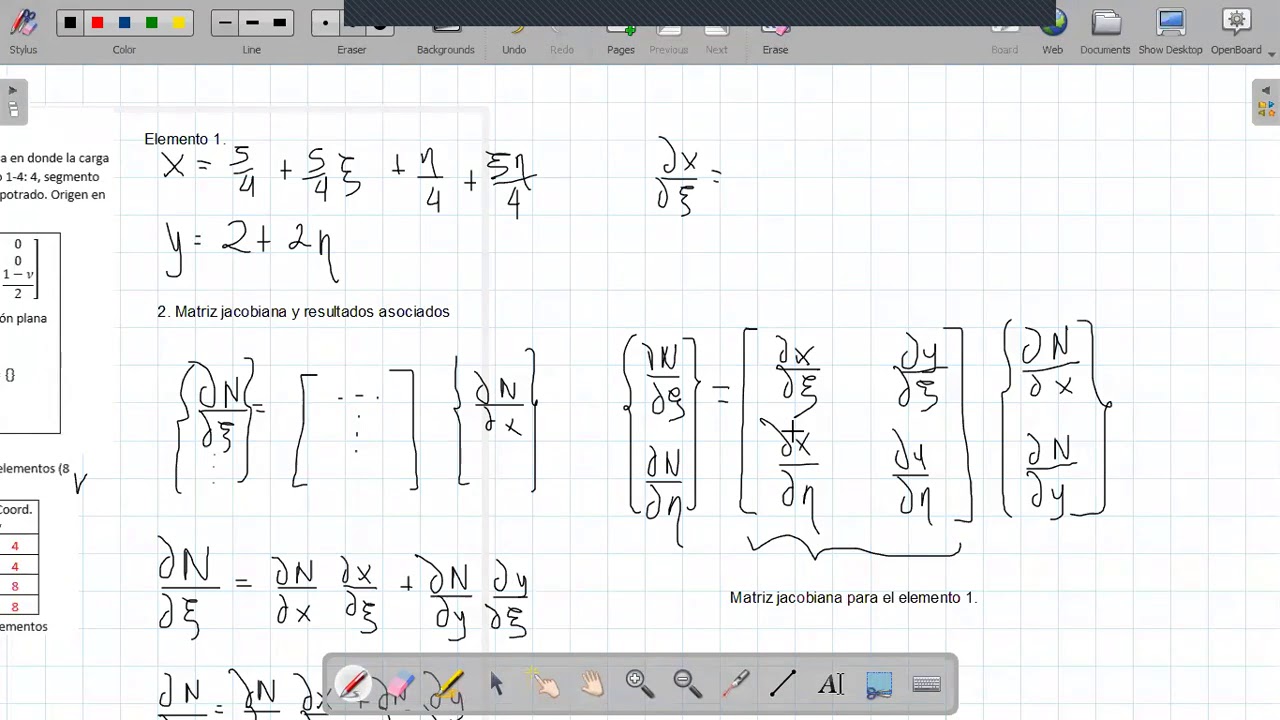The image size is (1280, 720).
Task: Click Show Desktop
Action: [1170, 28]
